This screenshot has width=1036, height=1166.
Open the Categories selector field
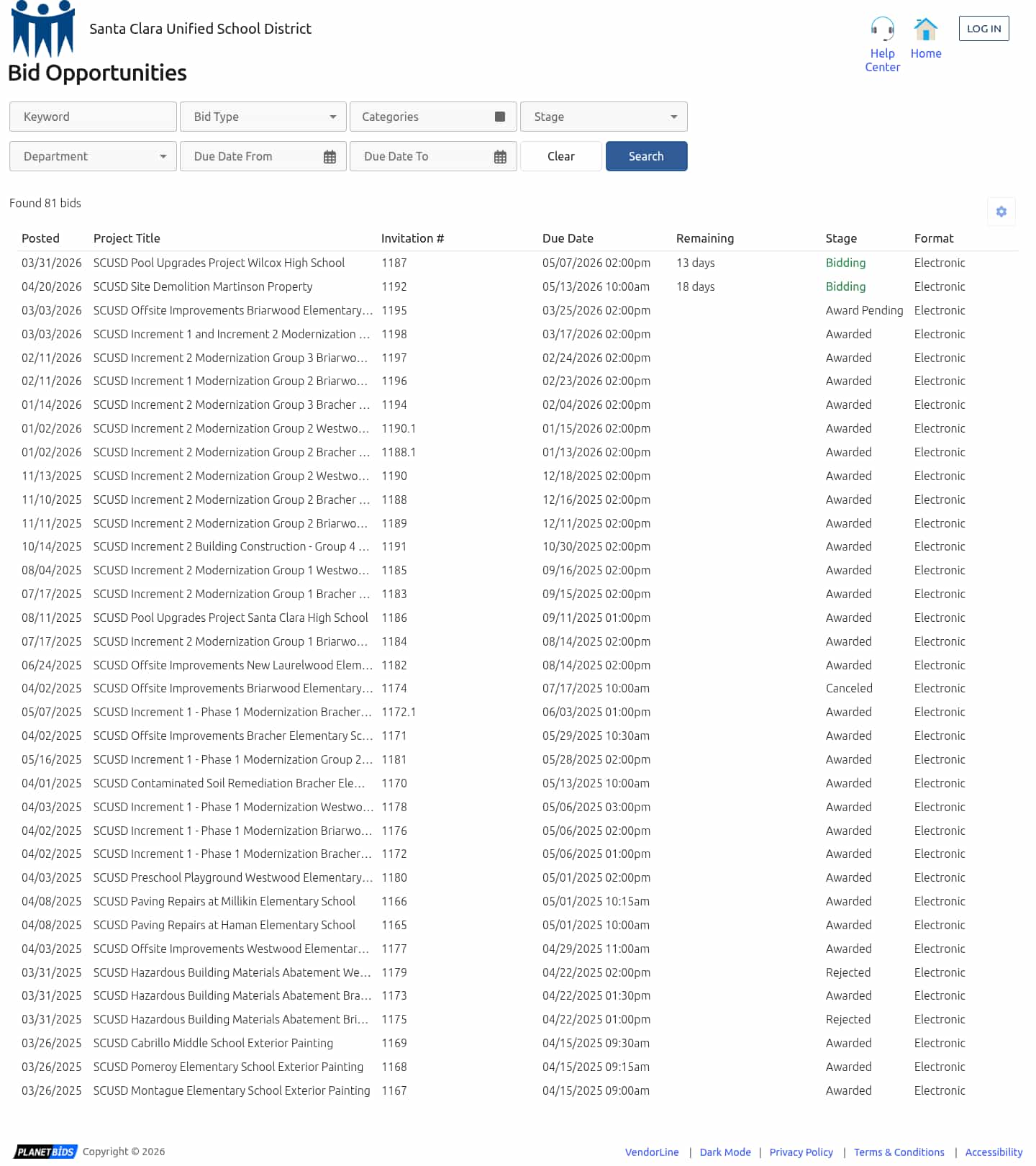click(x=433, y=117)
